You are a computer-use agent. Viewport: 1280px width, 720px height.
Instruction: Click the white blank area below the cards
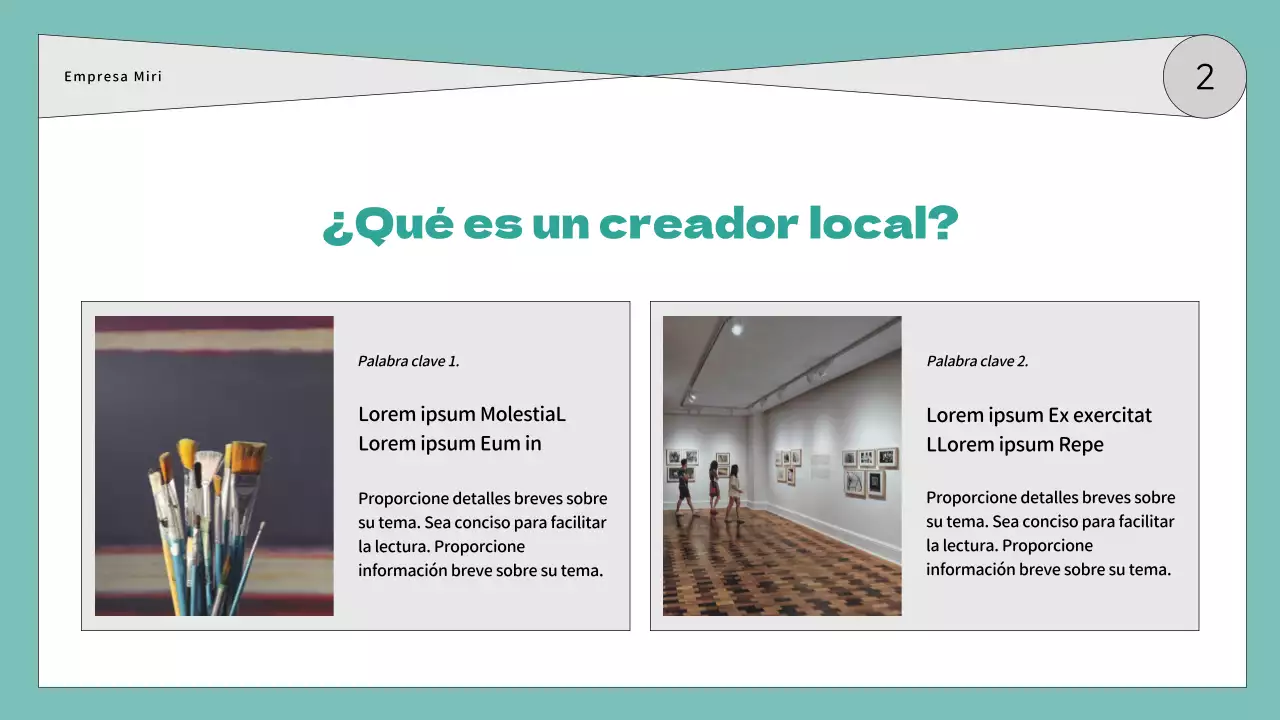(x=640, y=658)
